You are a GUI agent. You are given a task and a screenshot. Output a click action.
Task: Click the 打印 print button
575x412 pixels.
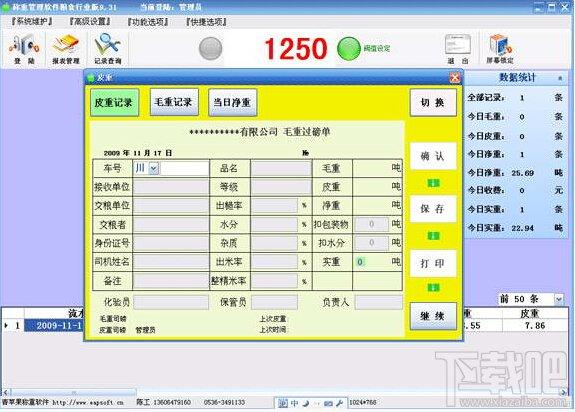433,263
